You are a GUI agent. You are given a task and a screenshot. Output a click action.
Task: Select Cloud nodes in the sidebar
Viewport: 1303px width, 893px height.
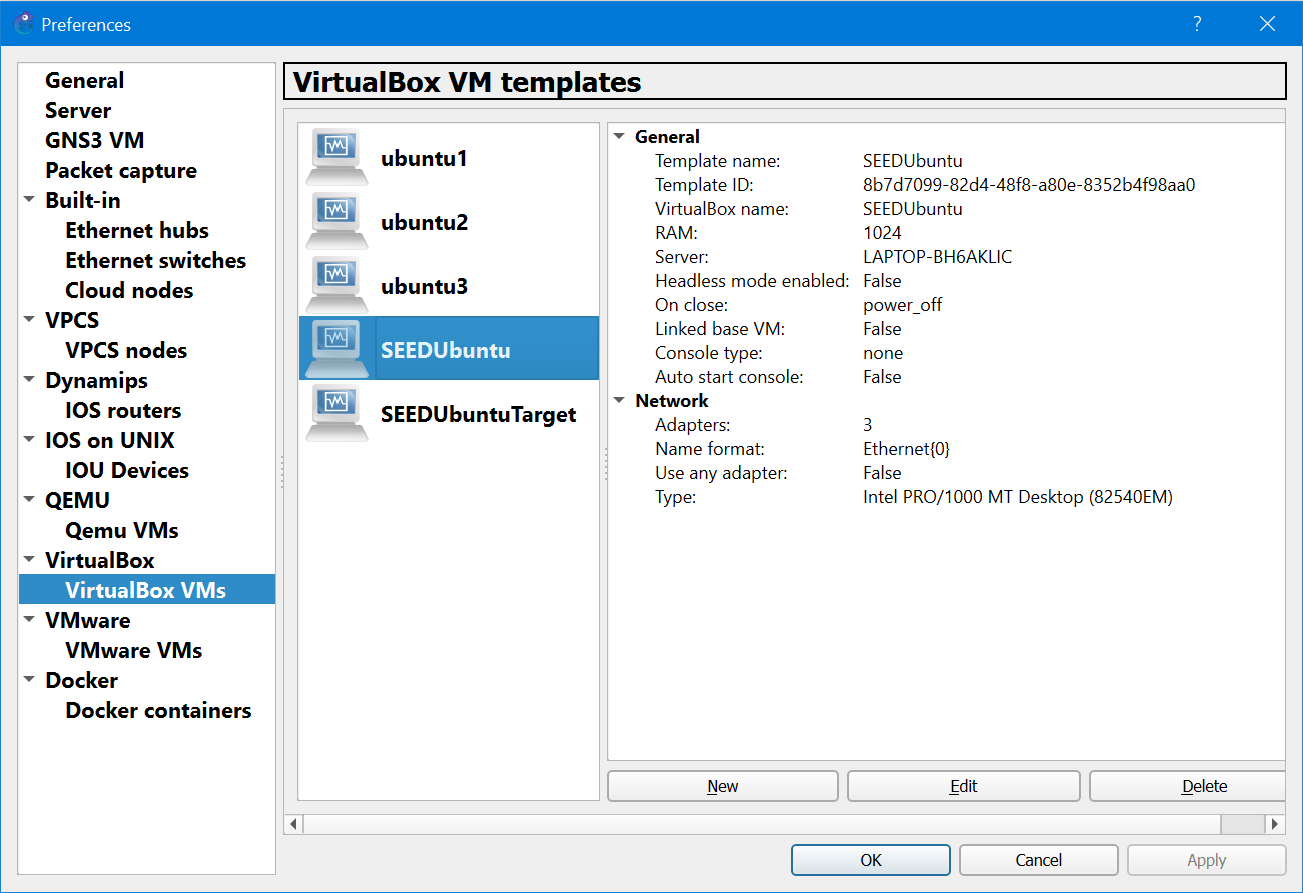tap(129, 291)
